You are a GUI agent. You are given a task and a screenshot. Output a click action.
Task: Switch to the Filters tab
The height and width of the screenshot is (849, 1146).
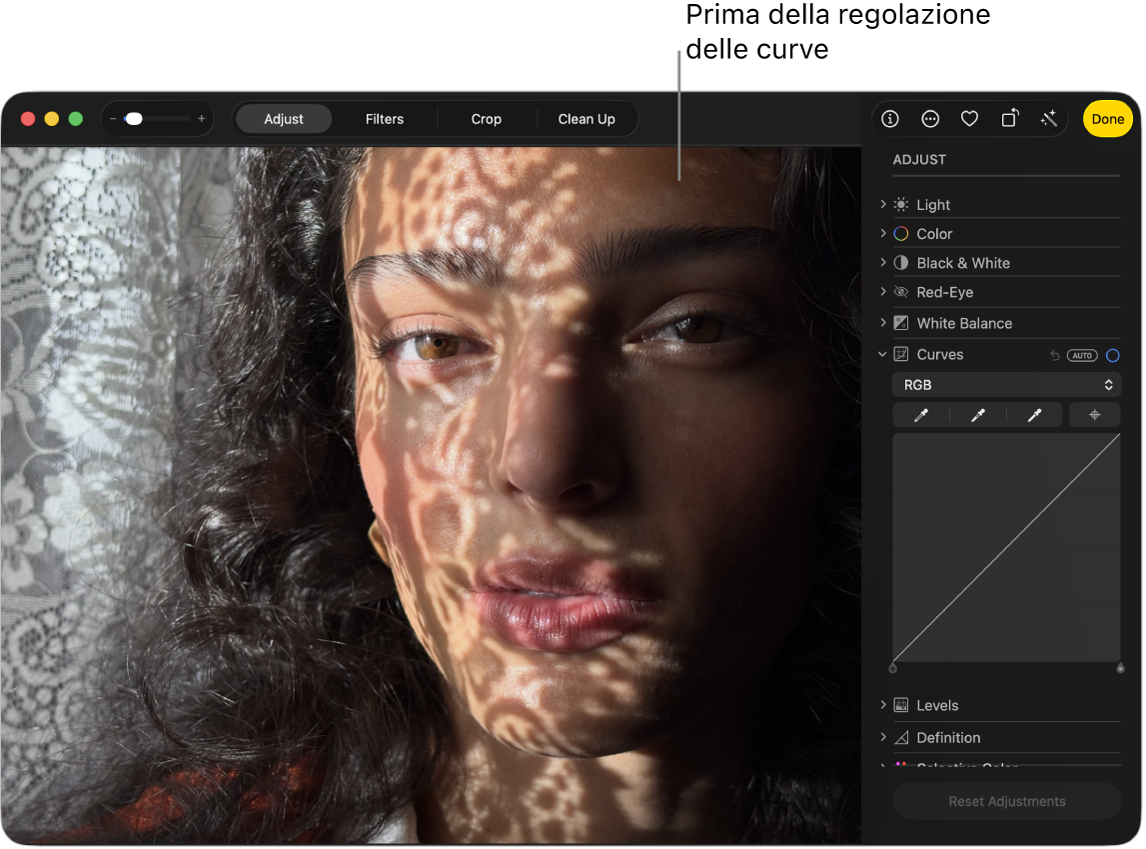coord(384,119)
